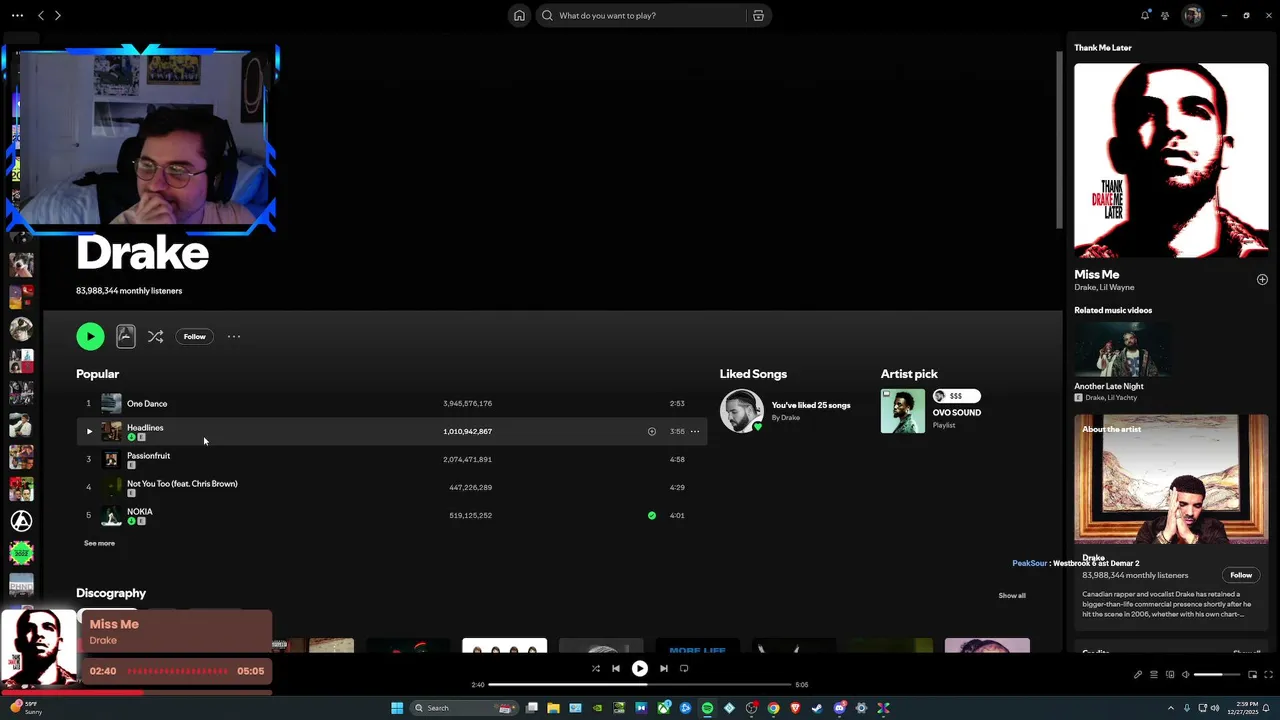Expand popular list with See more
The image size is (1280, 720).
[99, 543]
